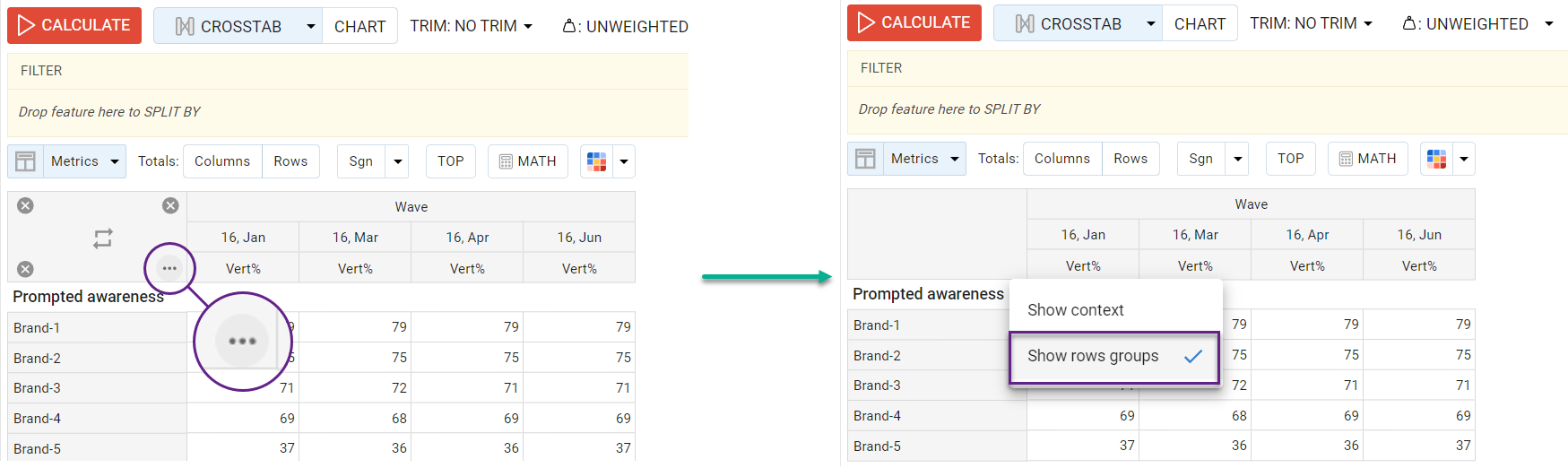The height and width of the screenshot is (468, 1568).
Task: Toggle Rows totals in the right panel
Action: [x=1131, y=159]
